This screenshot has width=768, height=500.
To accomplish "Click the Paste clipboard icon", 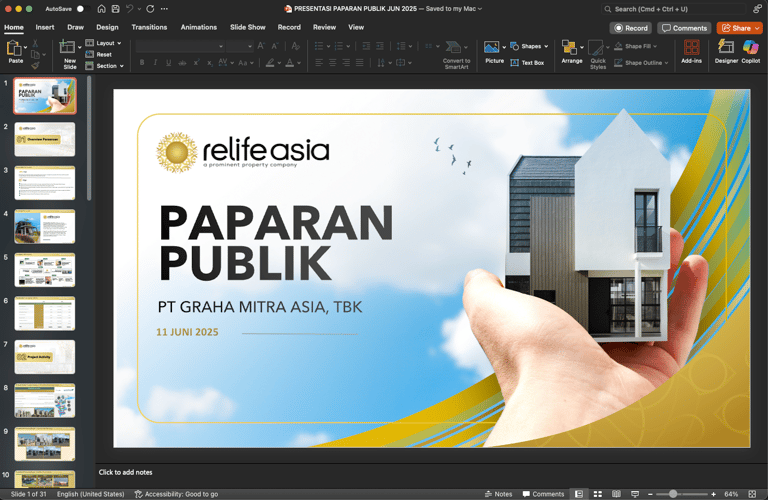I will pos(14,48).
